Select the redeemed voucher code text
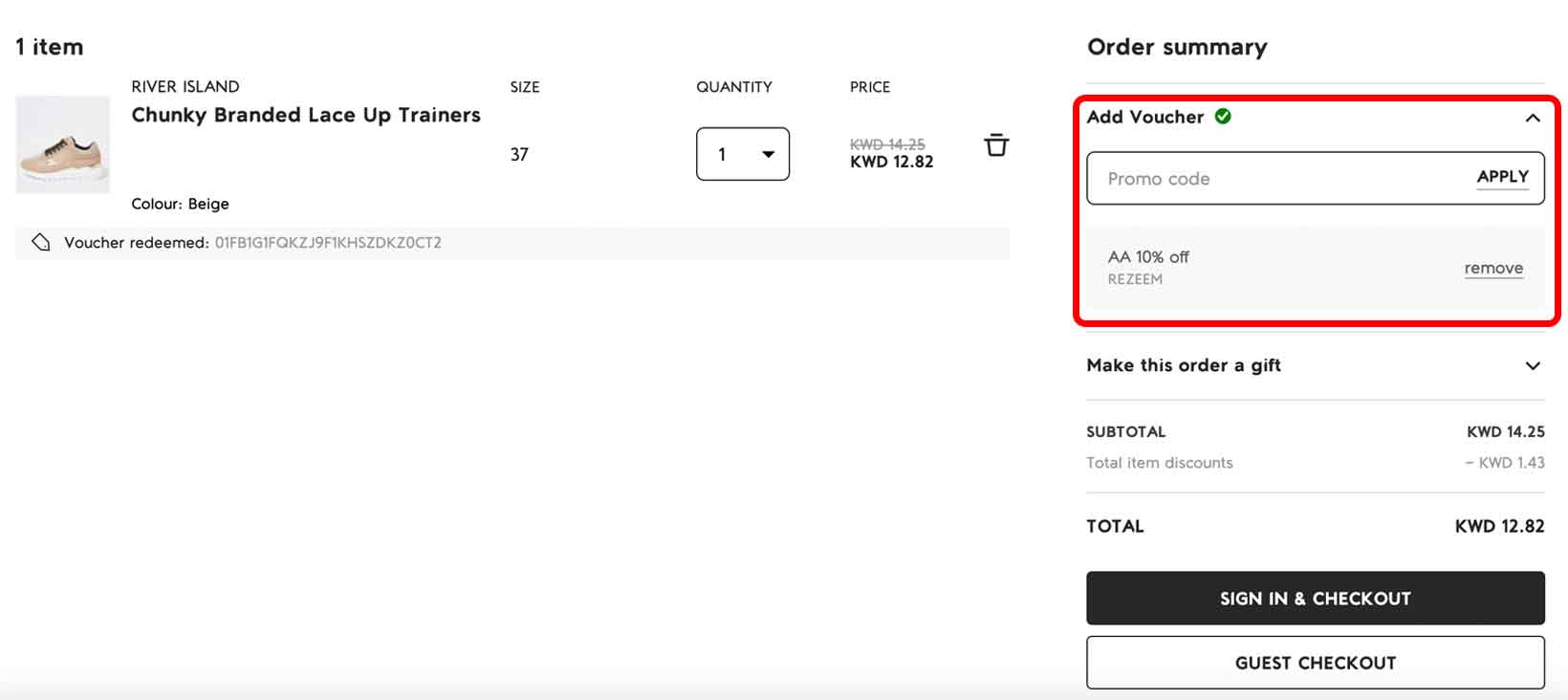Screen dimensions: 1568x700 (x=327, y=243)
